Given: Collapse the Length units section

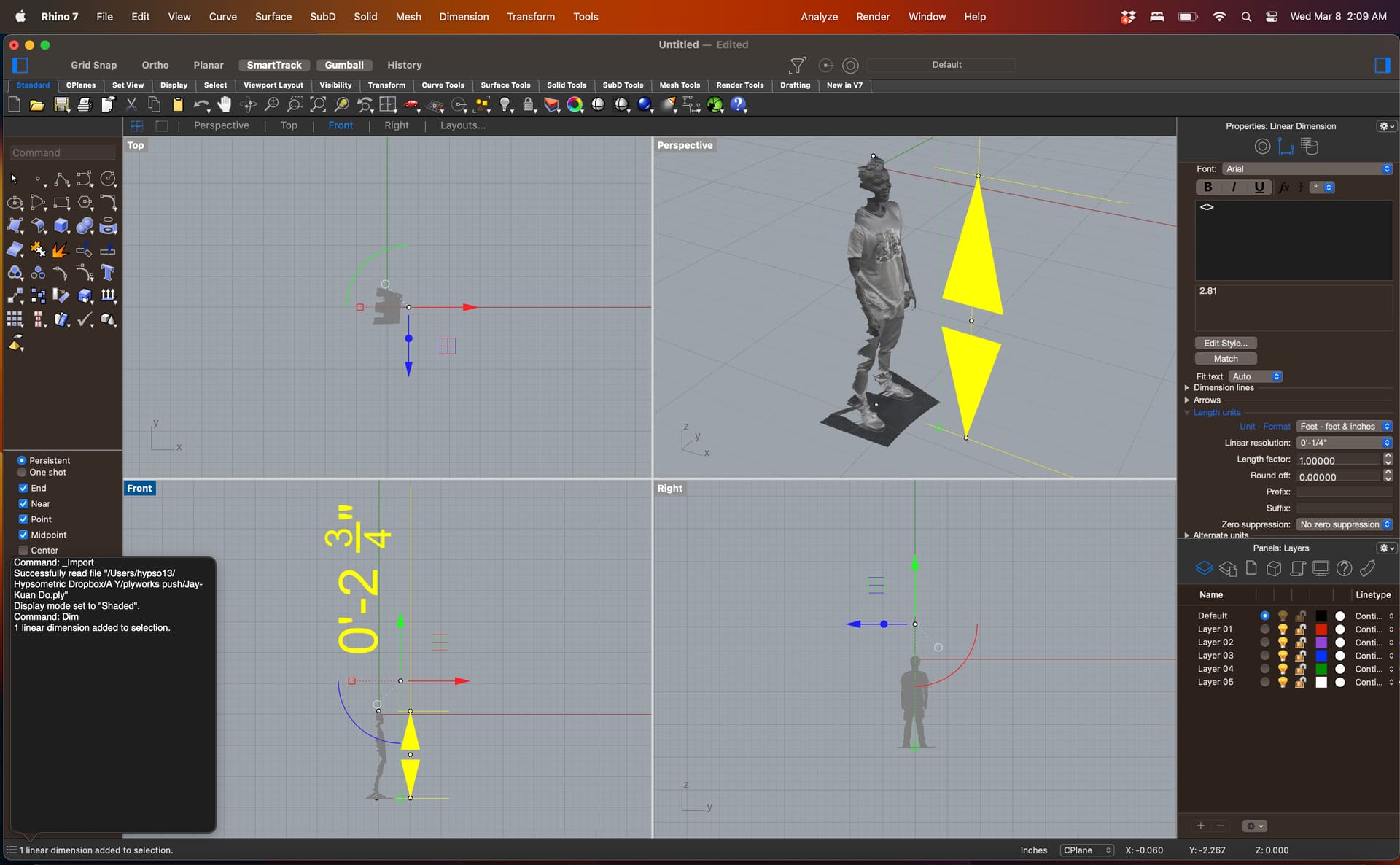Looking at the screenshot, I should tap(1187, 413).
